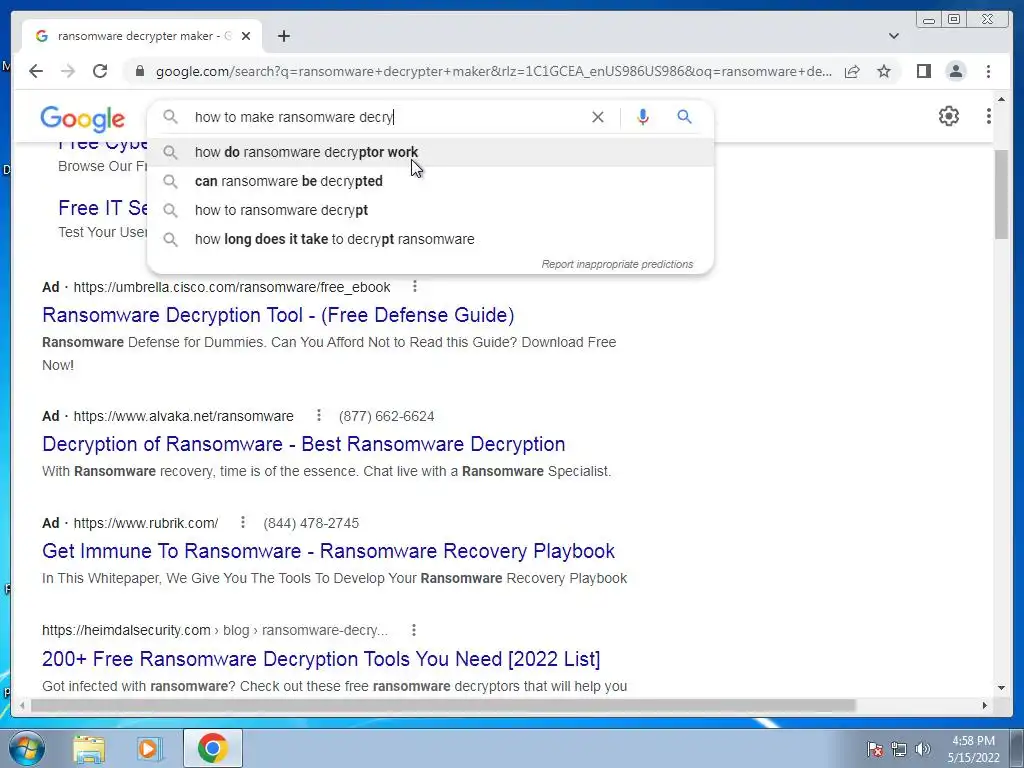Click the Chrome address bar URL
This screenshot has height=768, width=1024.
coord(493,71)
